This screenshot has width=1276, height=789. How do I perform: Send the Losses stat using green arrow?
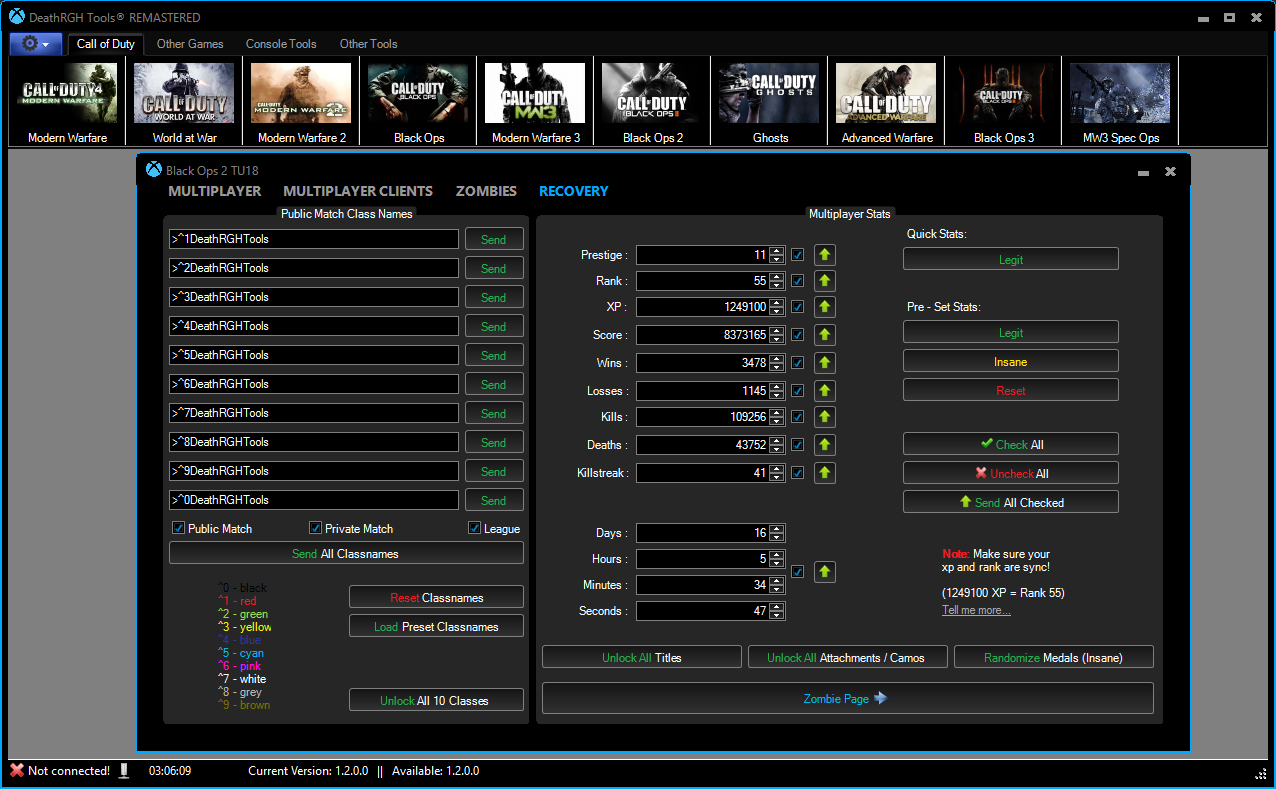[825, 391]
